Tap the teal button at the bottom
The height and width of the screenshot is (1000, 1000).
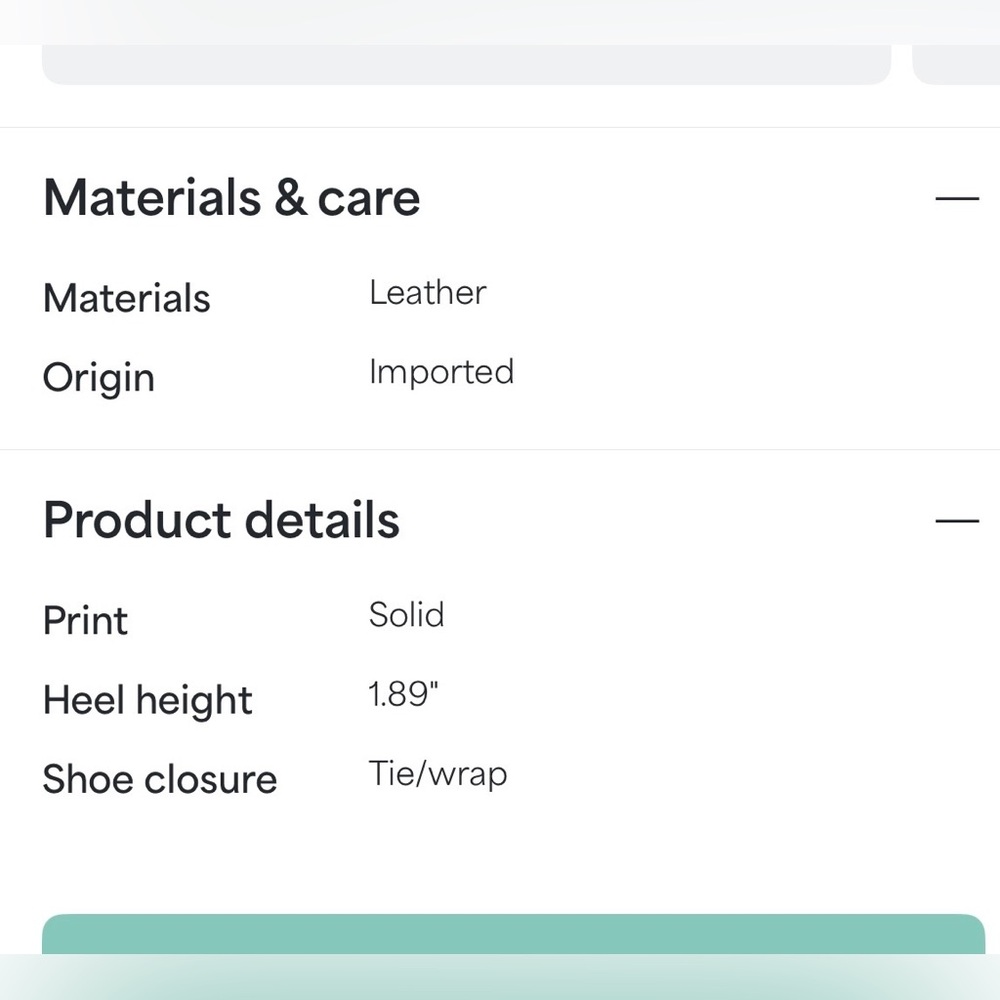point(513,934)
